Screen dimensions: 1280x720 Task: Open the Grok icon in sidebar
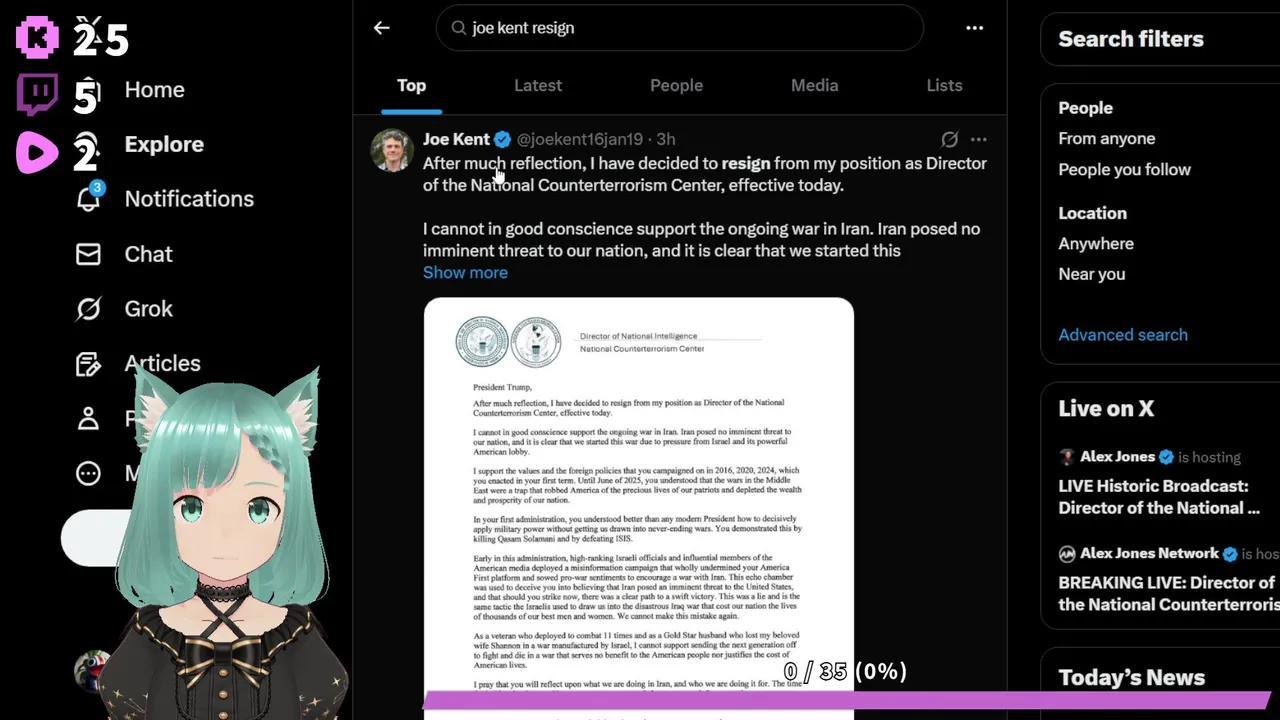[88, 309]
